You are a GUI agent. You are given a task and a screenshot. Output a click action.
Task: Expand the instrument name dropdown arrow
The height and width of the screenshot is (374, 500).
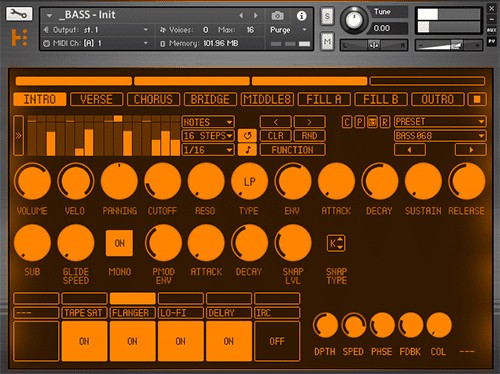pyautogui.click(x=49, y=16)
